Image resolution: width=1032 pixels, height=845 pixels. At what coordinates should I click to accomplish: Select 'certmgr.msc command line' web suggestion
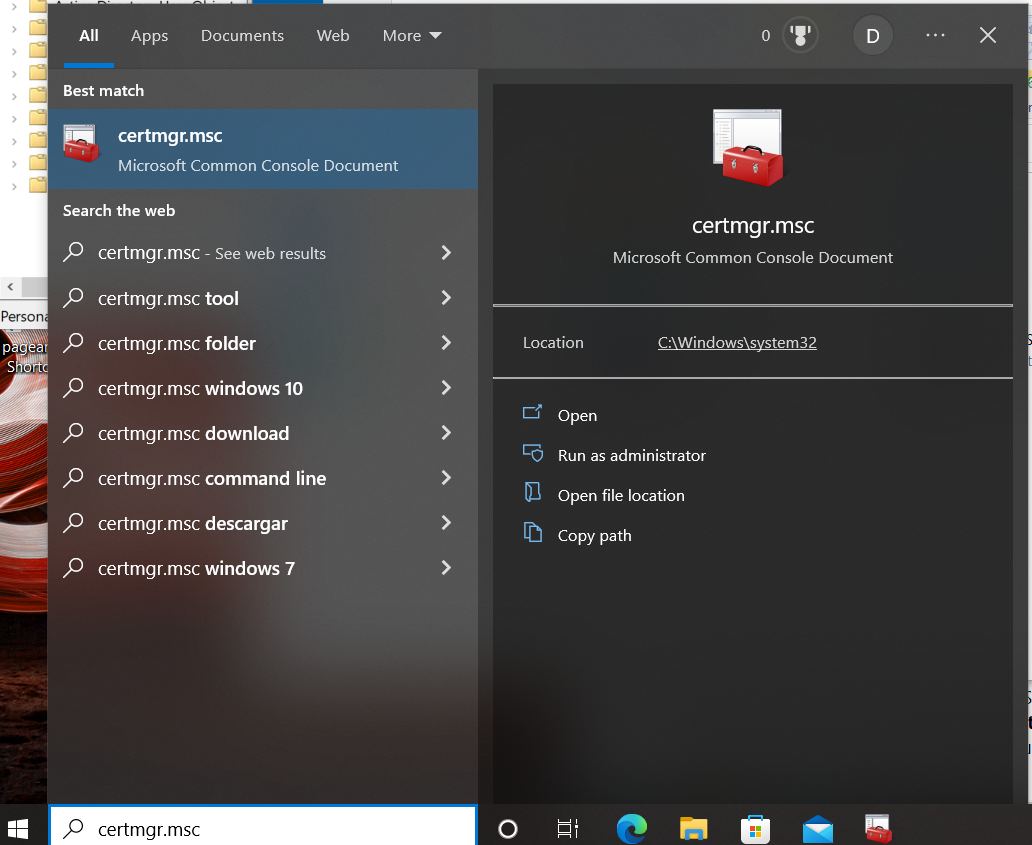(263, 478)
